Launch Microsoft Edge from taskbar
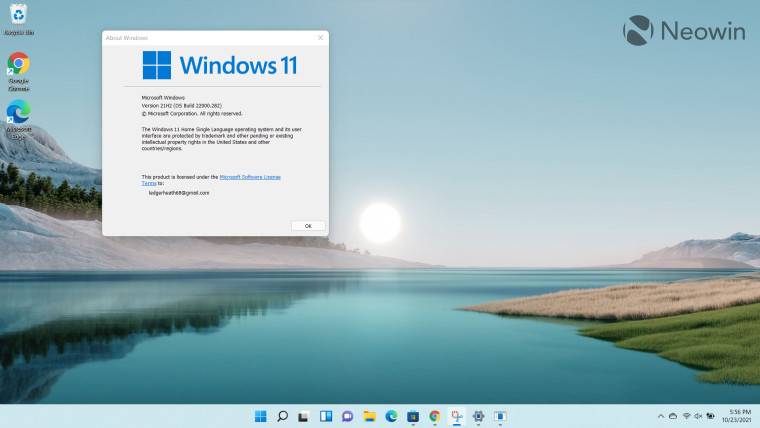This screenshot has width=760, height=428. (x=391, y=416)
